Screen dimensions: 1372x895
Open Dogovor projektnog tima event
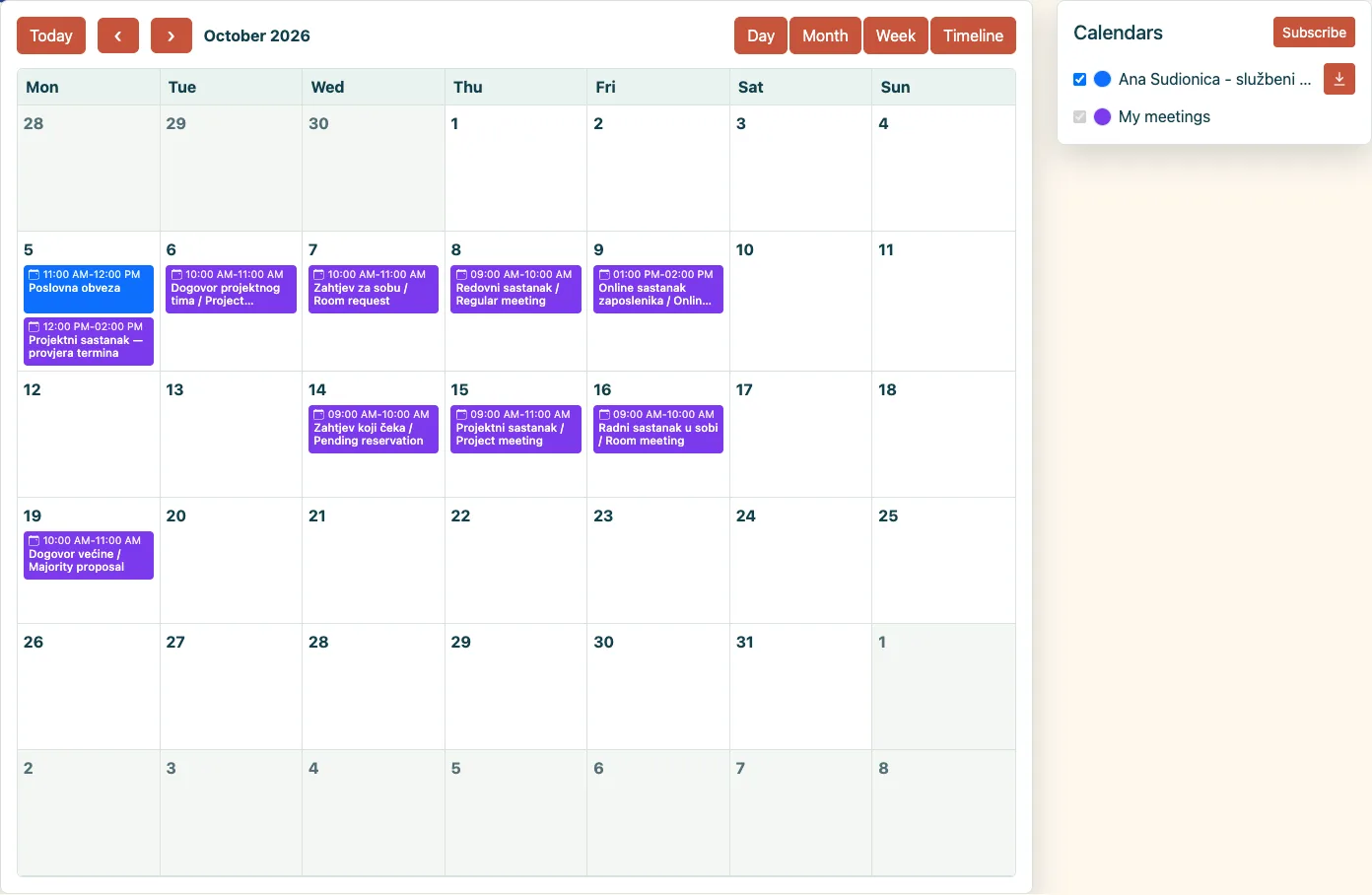coord(231,290)
